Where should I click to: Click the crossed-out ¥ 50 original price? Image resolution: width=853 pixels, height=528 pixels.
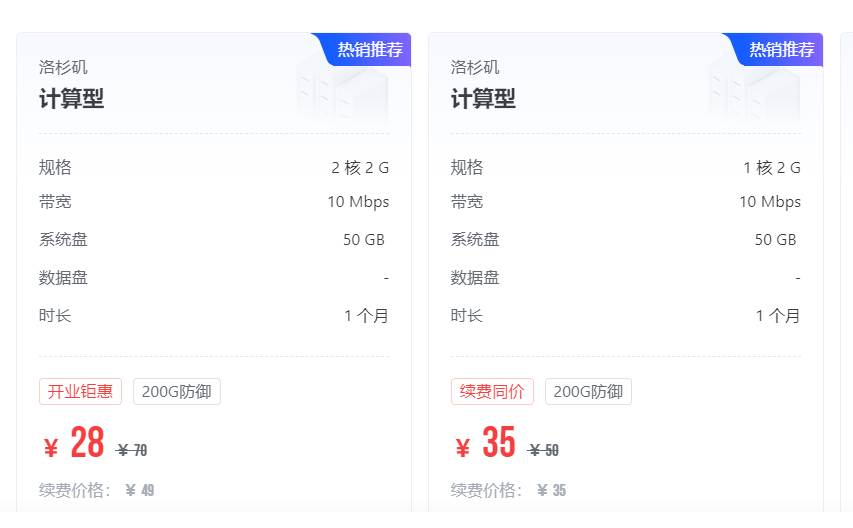click(543, 450)
